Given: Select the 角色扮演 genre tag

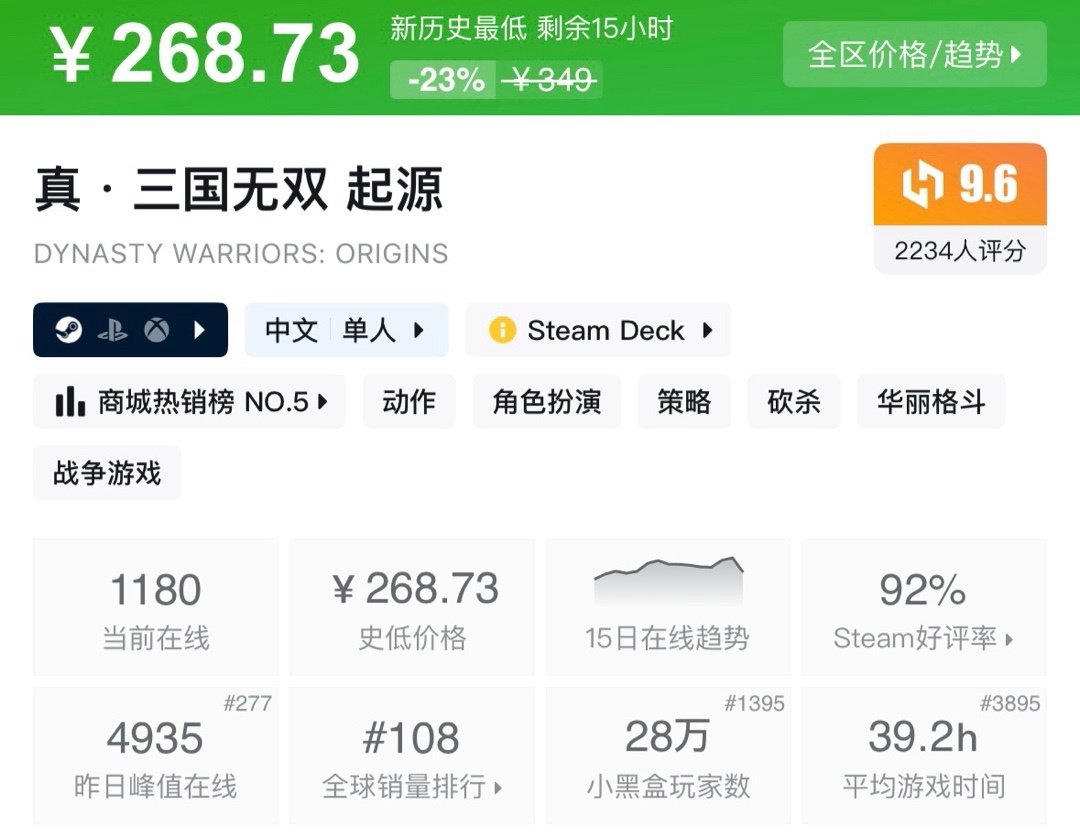Looking at the screenshot, I should (547, 402).
